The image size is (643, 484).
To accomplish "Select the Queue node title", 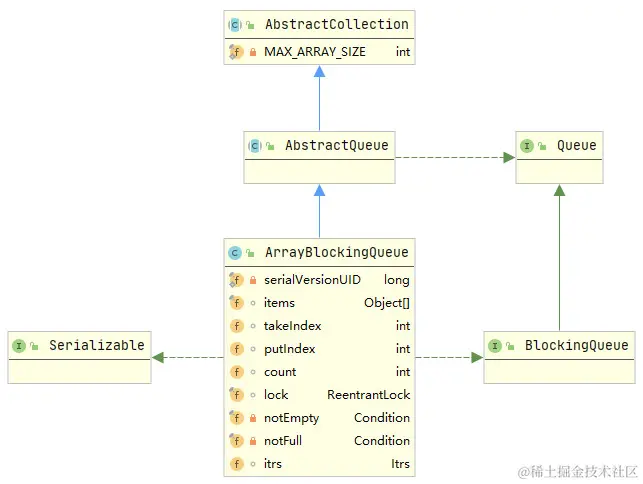I will (x=576, y=145).
